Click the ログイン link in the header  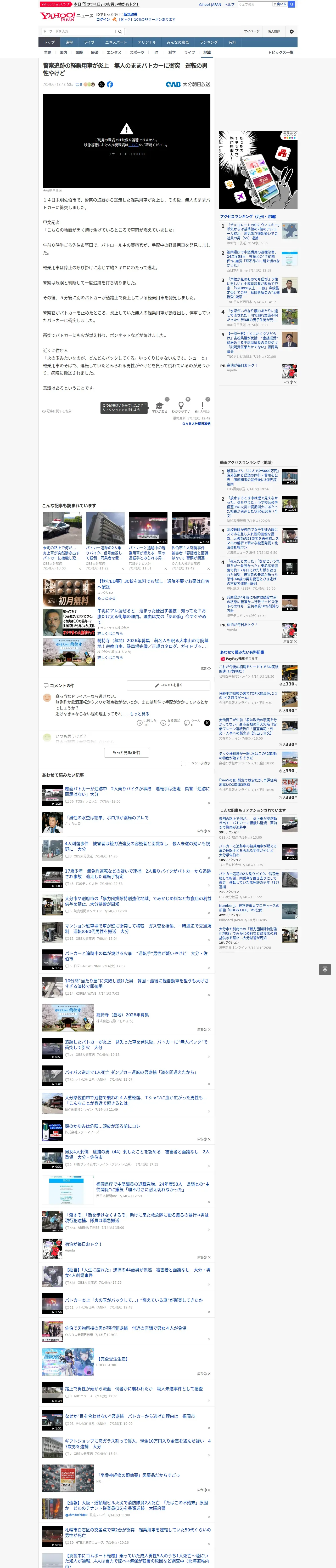[104, 20]
